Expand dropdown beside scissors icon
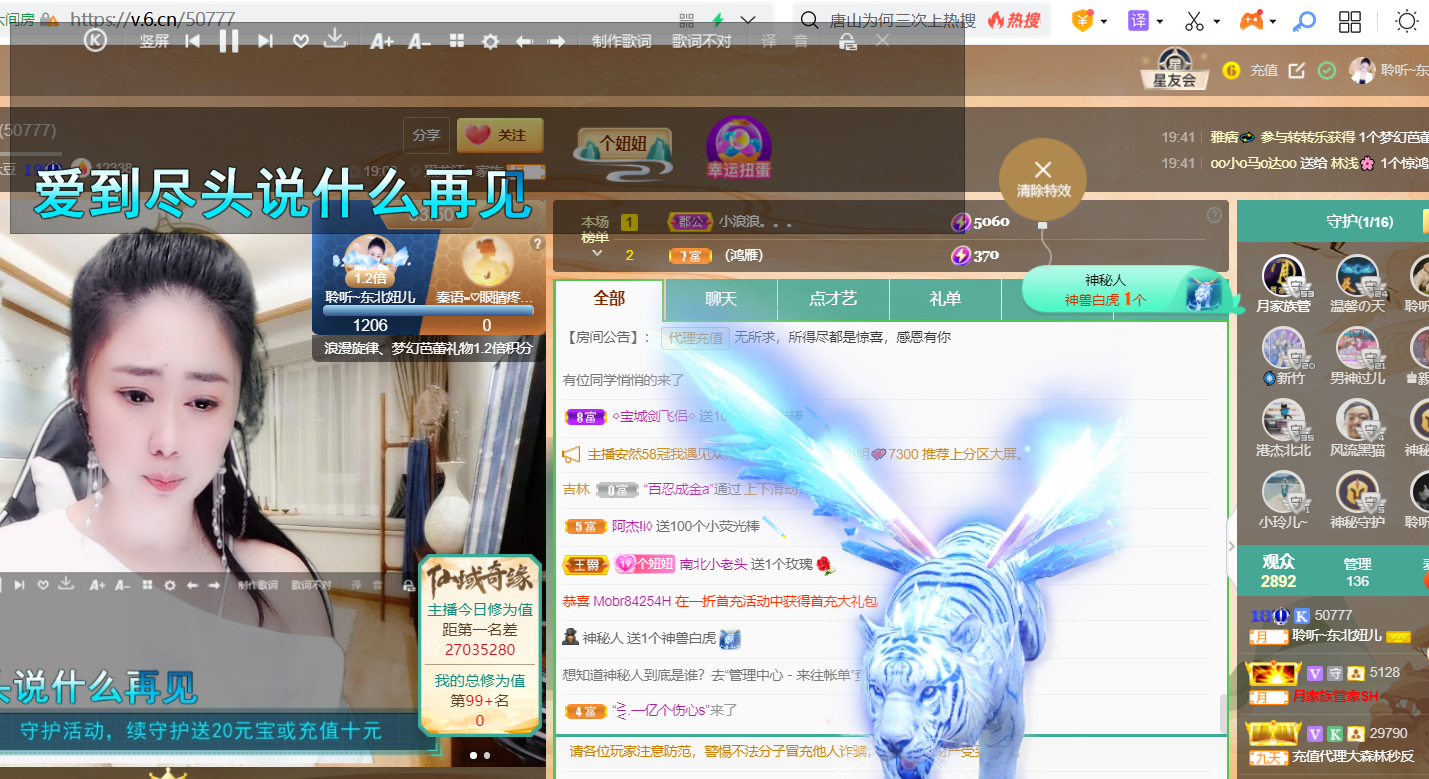The height and width of the screenshot is (779, 1429). [x=1216, y=21]
